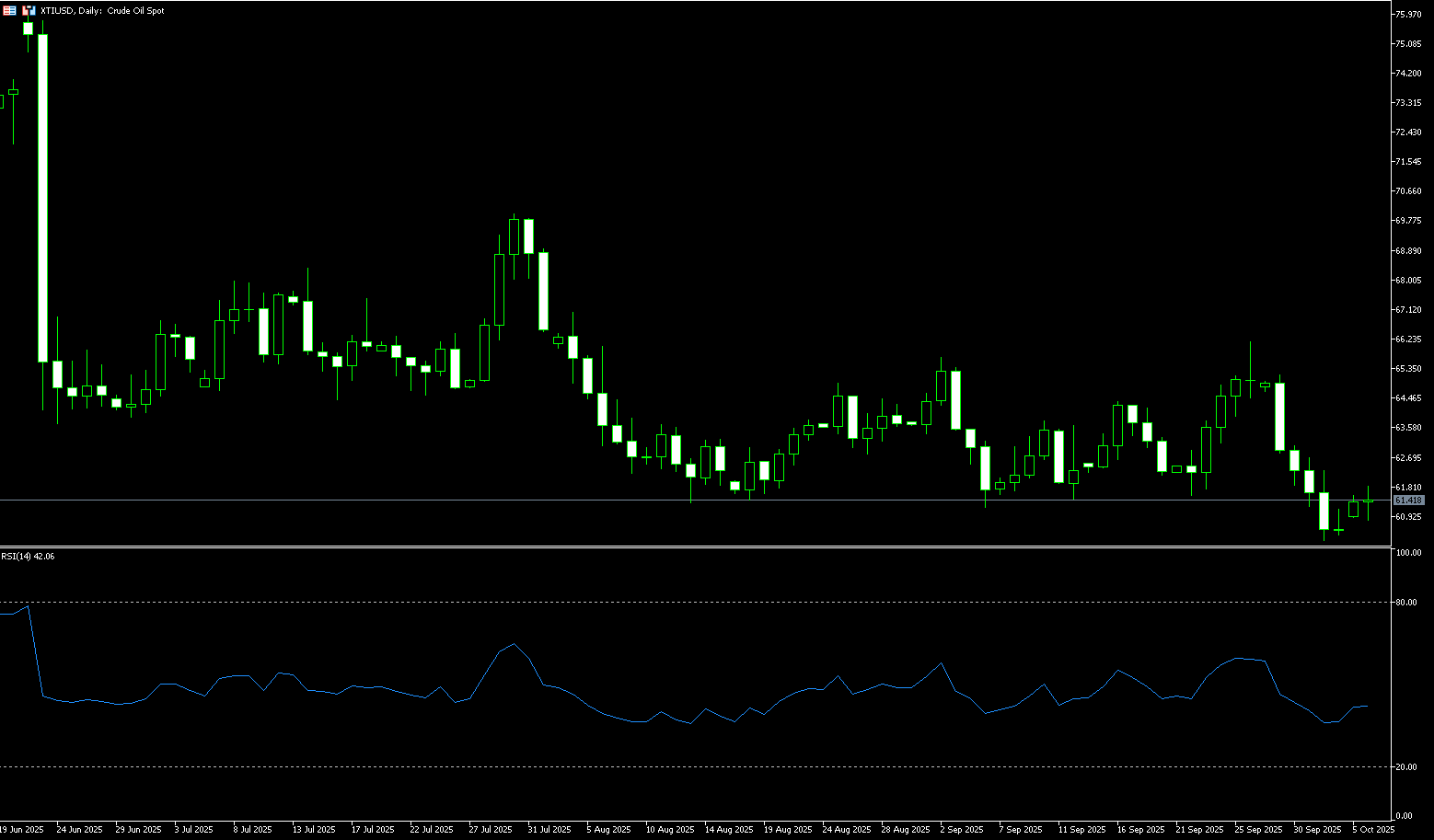Viewport: 1434px width, 840px height.
Task: Click the RSI line peak in late July
Action: point(513,644)
